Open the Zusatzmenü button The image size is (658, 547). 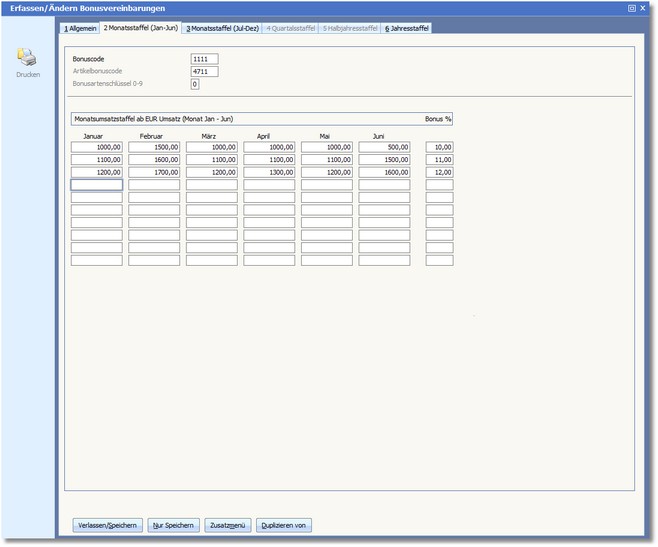click(228, 525)
